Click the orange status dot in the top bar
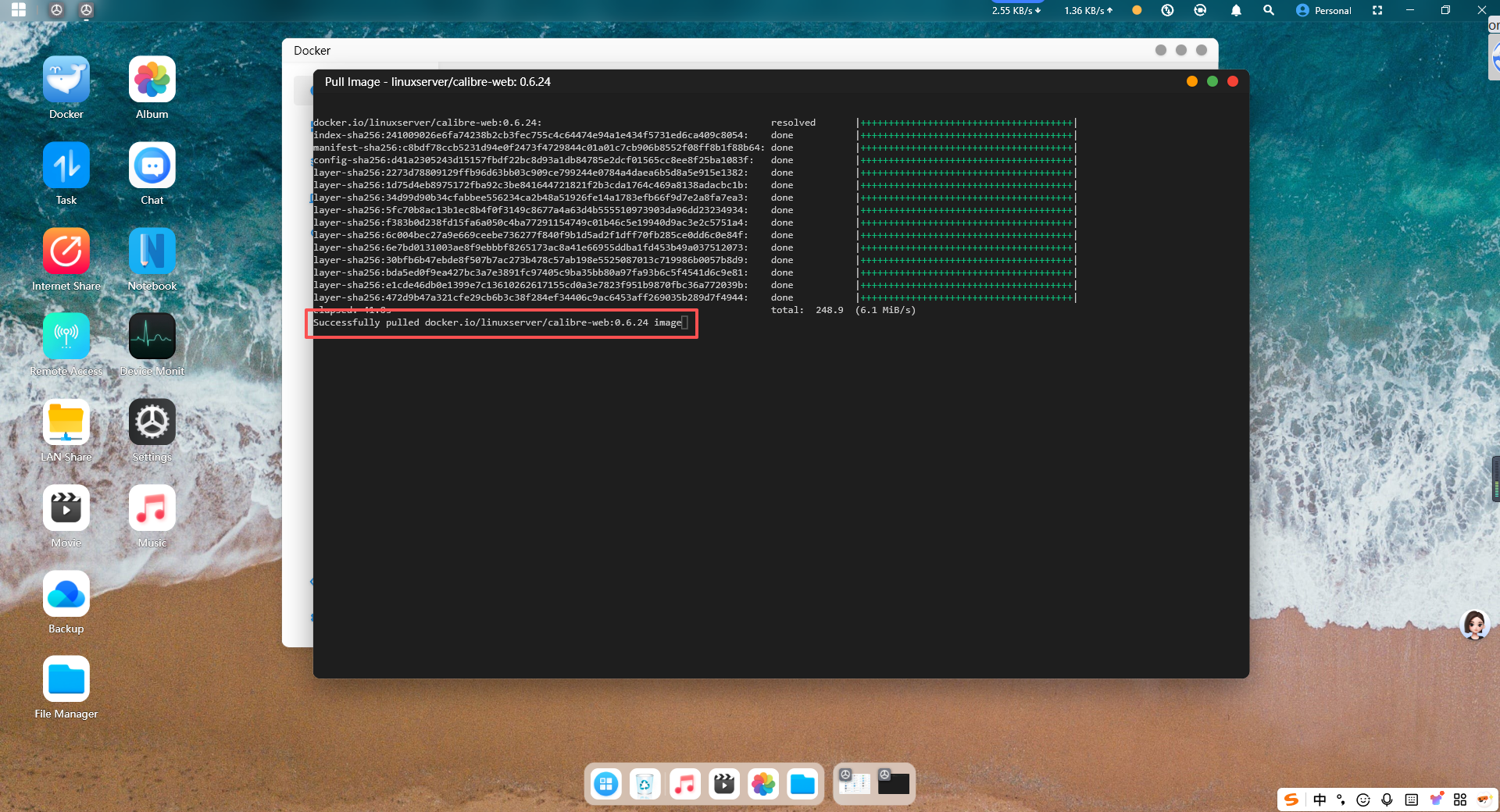The width and height of the screenshot is (1500, 812). (1137, 10)
